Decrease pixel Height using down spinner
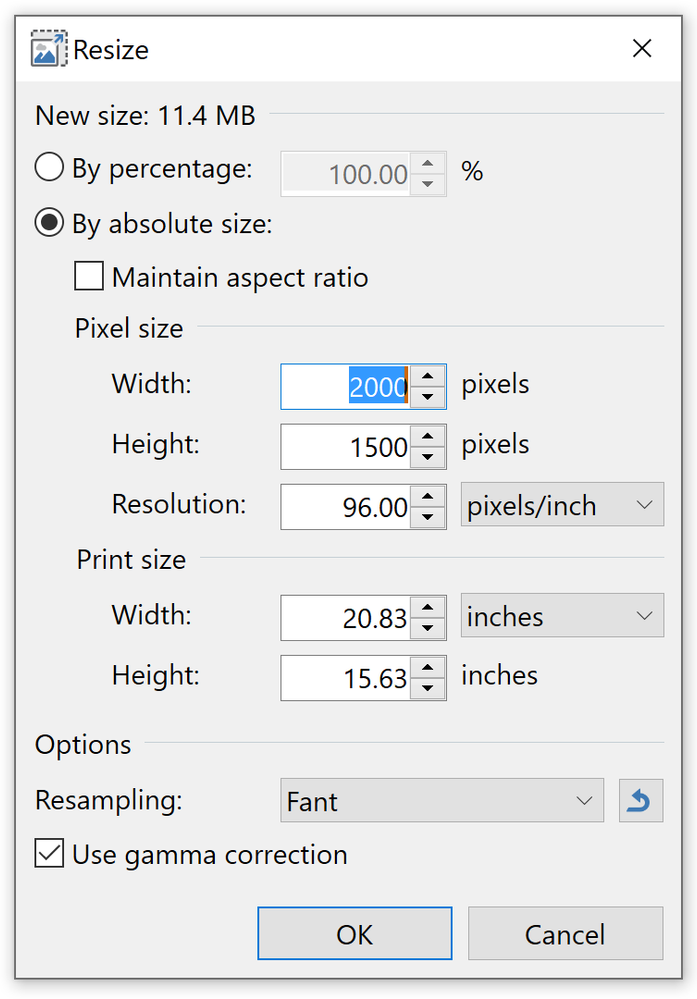Screen dimensions: 697x999 pos(428,457)
